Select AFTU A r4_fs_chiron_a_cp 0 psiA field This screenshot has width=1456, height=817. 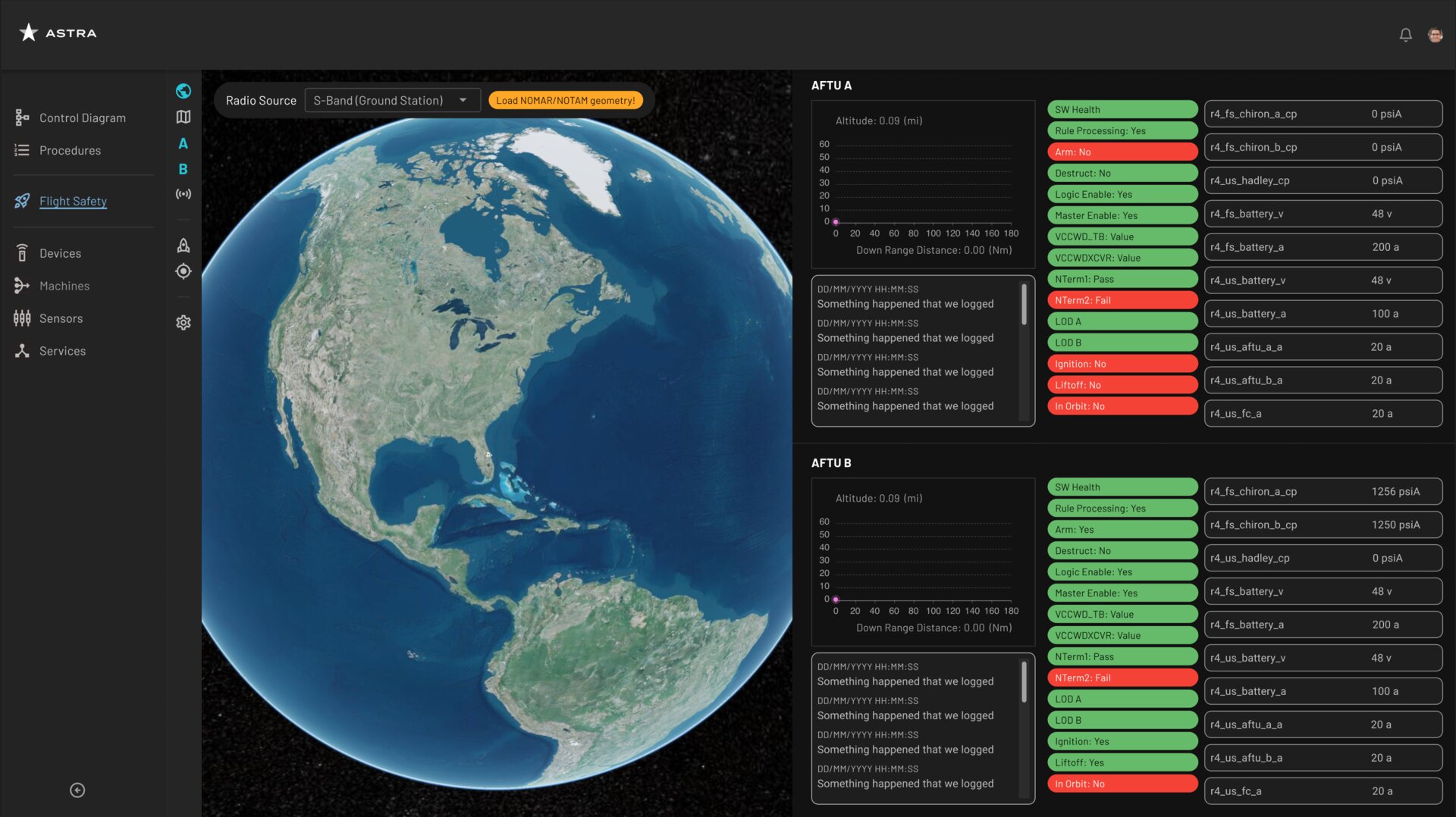click(1323, 114)
